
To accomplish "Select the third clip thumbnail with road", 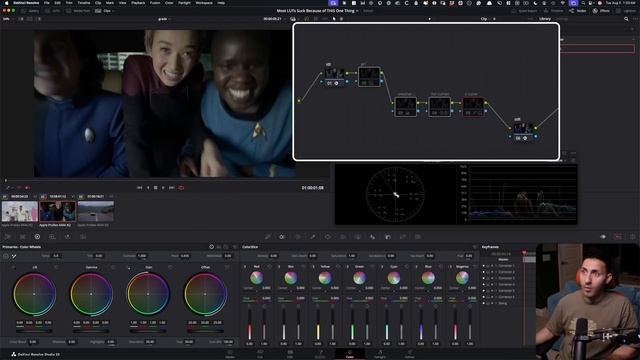I will tap(96, 211).
